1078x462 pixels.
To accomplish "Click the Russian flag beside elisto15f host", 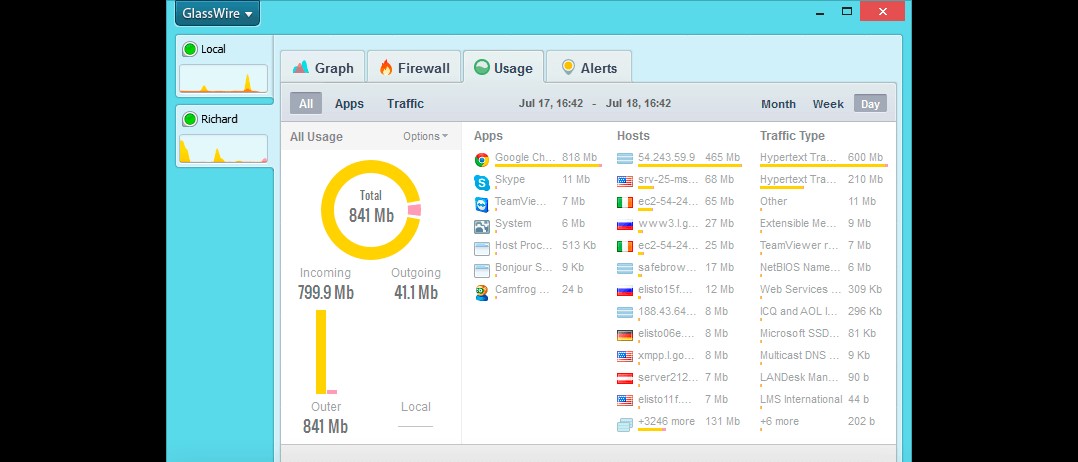I will (x=624, y=291).
